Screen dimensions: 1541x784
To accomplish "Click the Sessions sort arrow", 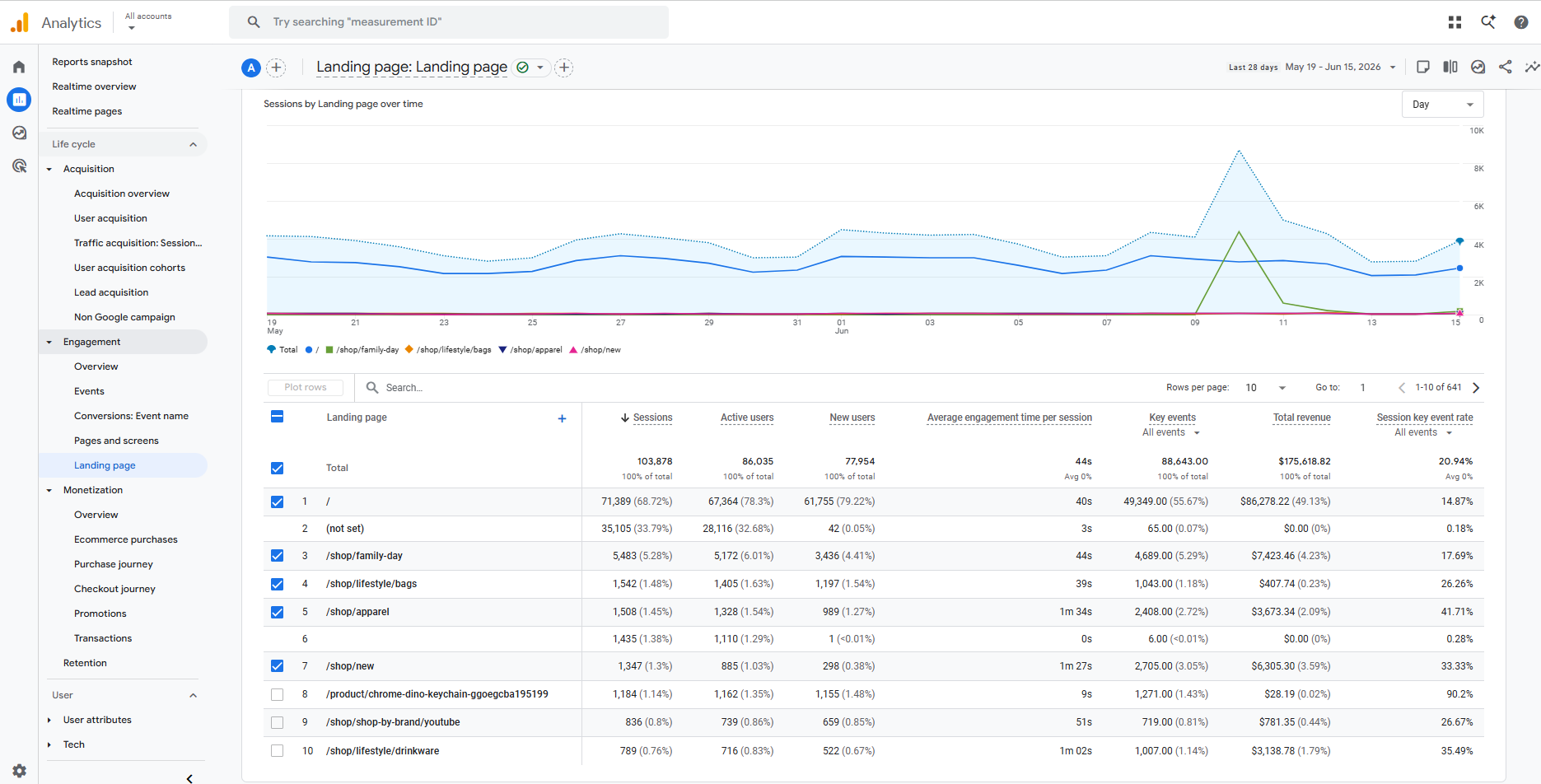I will [x=625, y=418].
